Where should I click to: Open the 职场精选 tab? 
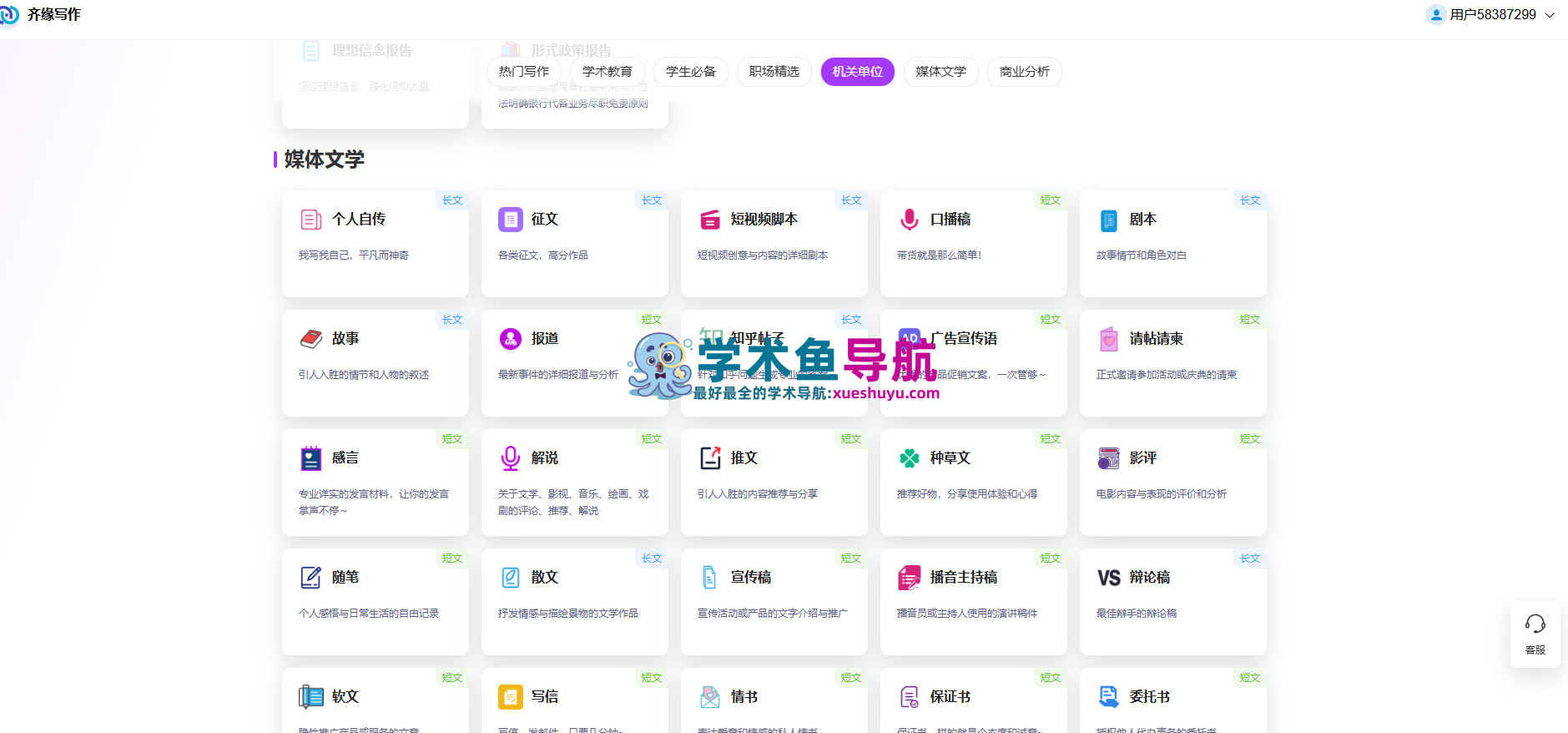point(774,72)
